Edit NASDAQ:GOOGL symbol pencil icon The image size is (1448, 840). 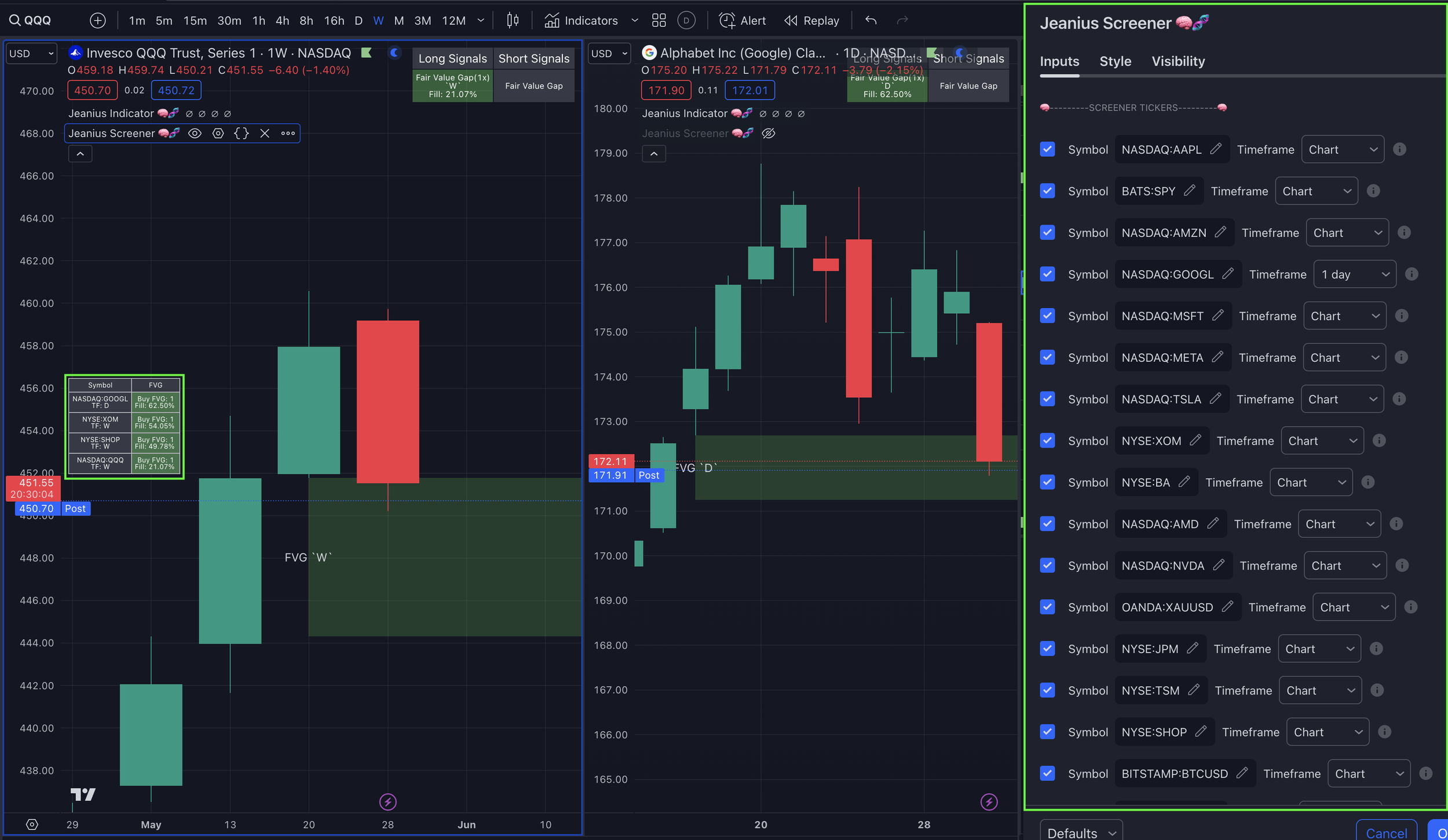1228,274
